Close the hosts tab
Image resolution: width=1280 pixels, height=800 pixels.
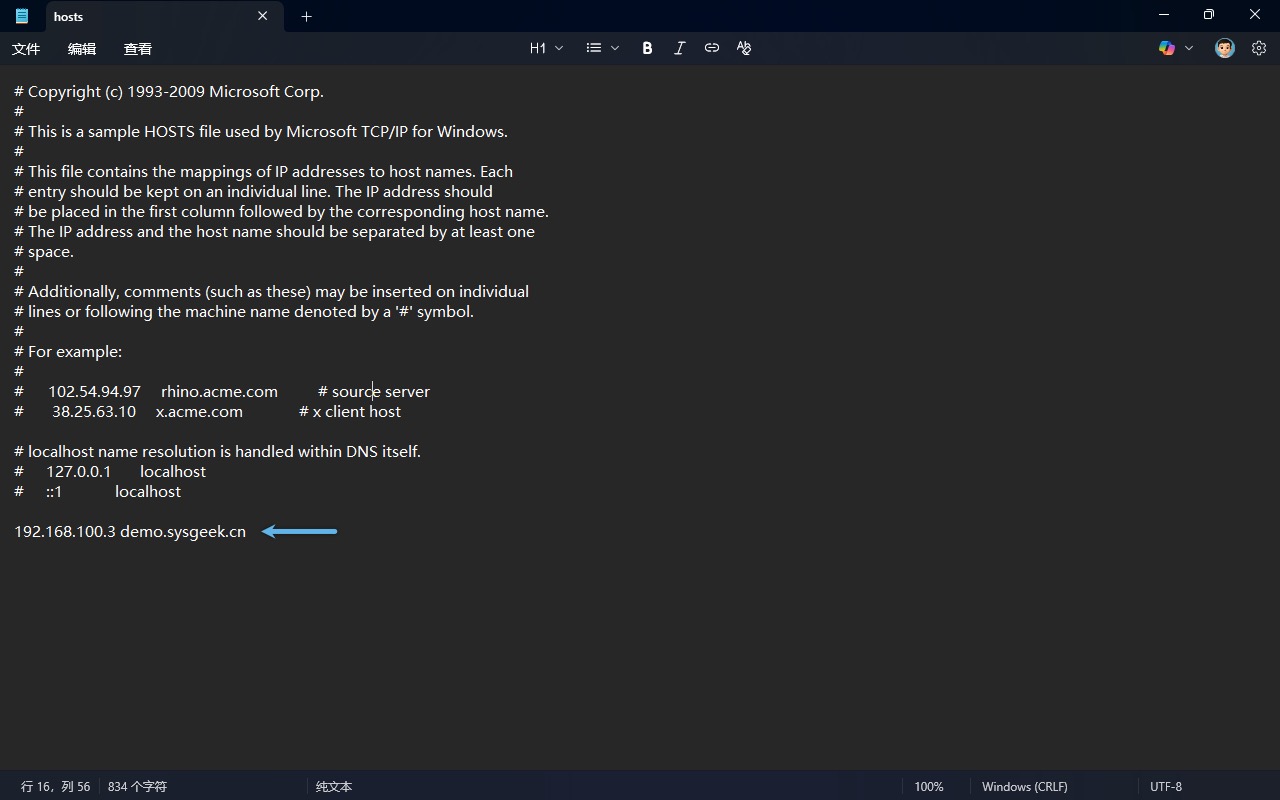coord(263,16)
